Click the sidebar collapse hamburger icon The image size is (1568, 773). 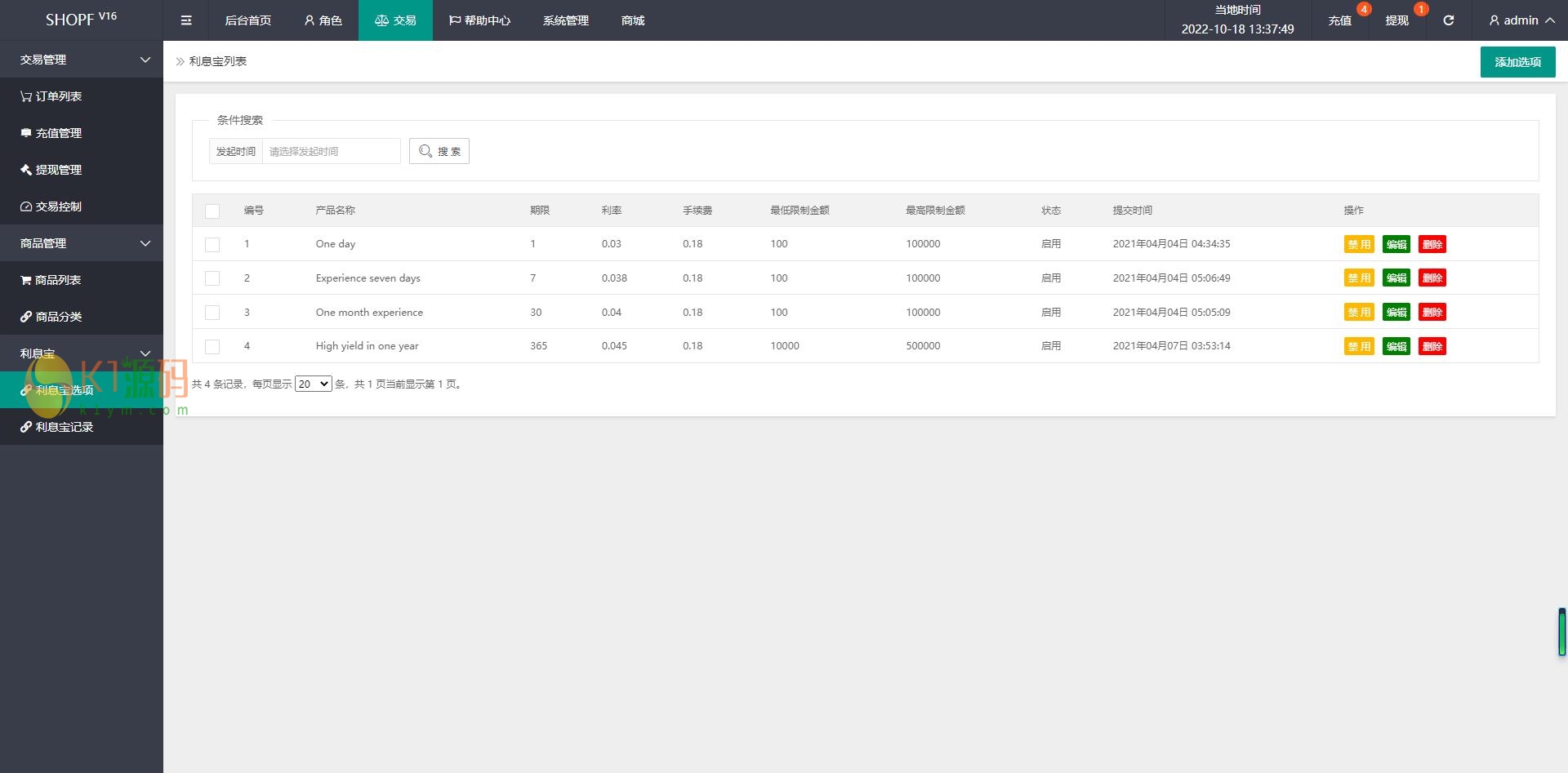(x=186, y=20)
